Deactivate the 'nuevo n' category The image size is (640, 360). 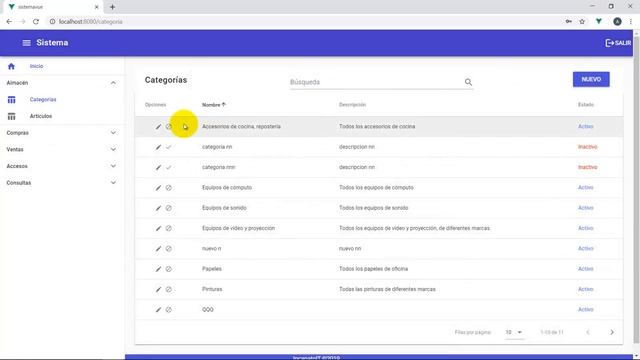coord(169,249)
